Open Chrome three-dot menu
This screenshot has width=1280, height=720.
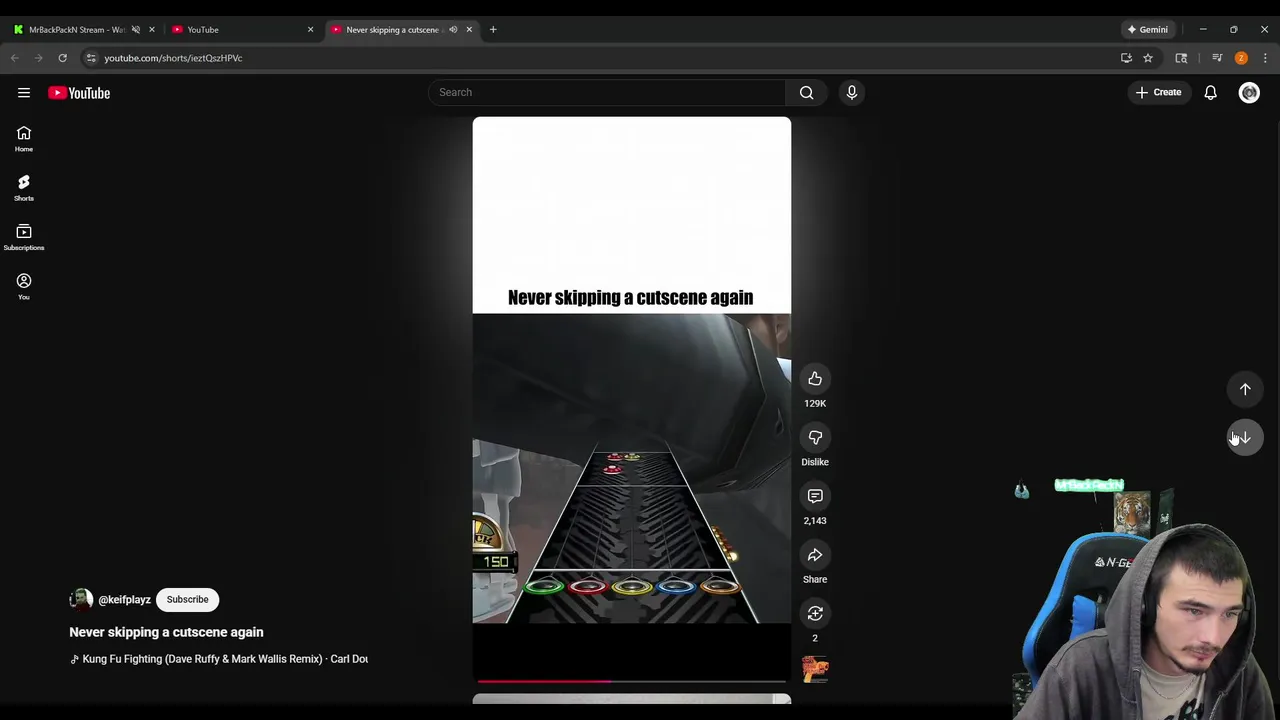coord(1264,58)
